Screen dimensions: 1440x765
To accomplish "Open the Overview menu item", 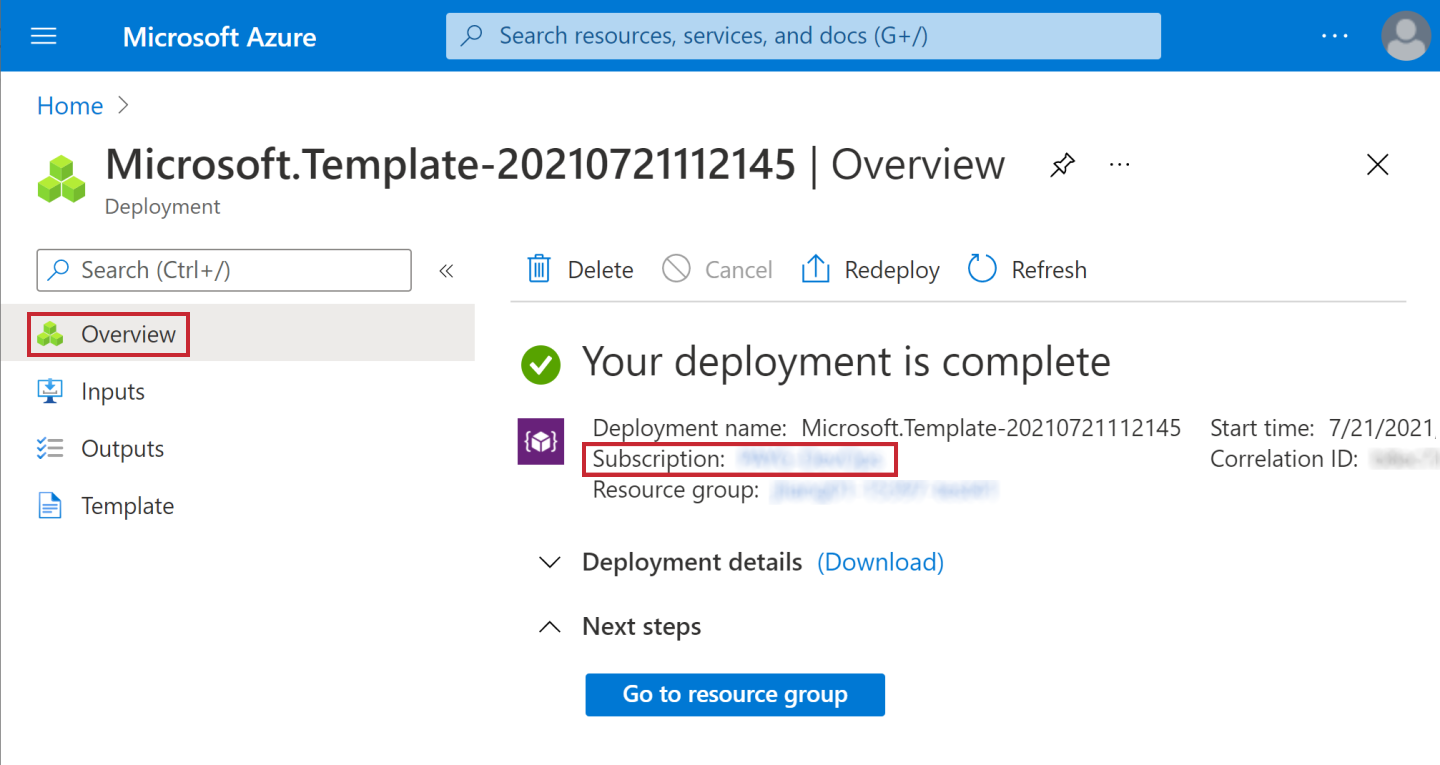I will click(128, 334).
